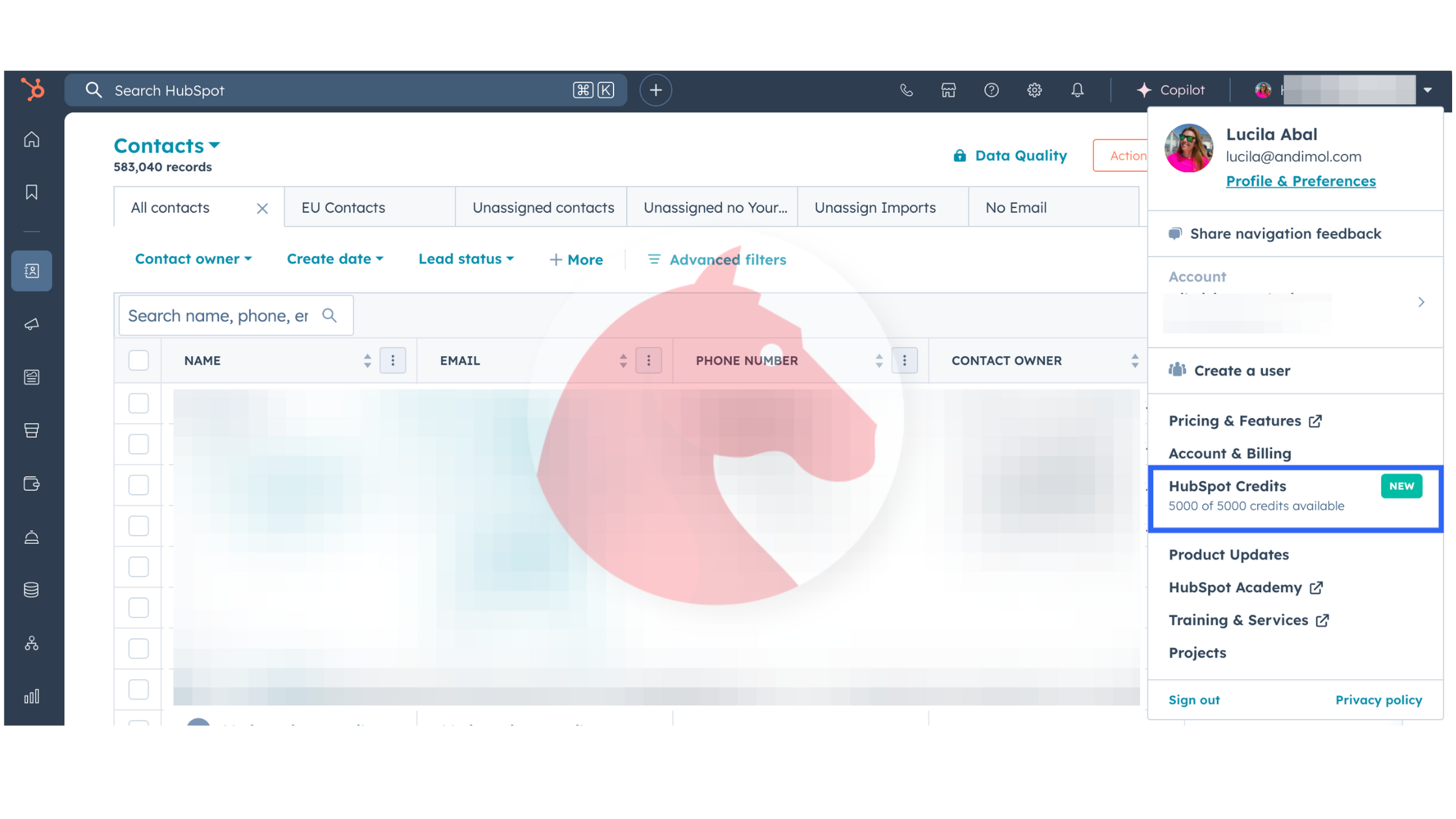Expand the Account switcher chevron
Viewport: 1456px width, 819px height.
1421,302
